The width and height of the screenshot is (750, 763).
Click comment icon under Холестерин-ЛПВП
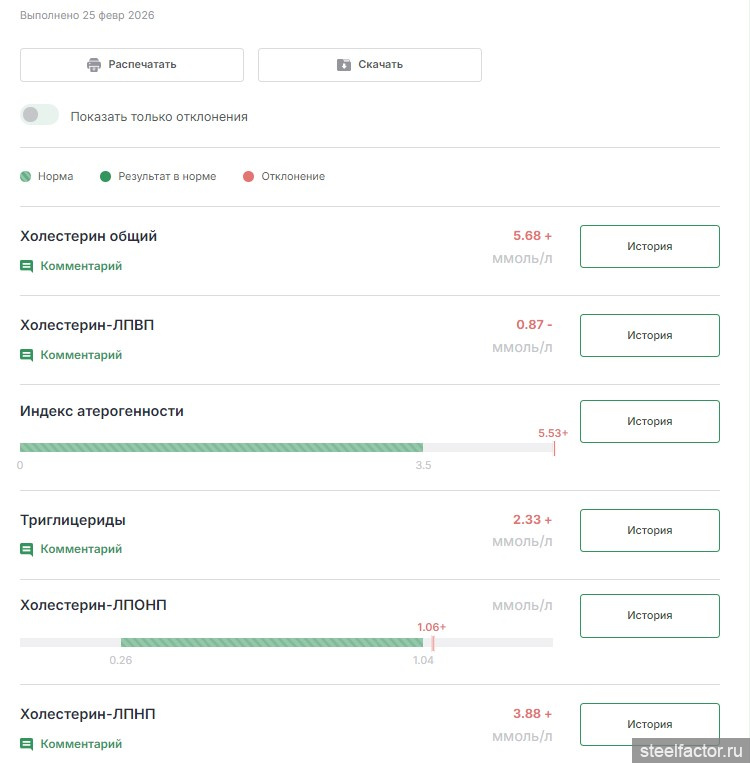(27, 355)
